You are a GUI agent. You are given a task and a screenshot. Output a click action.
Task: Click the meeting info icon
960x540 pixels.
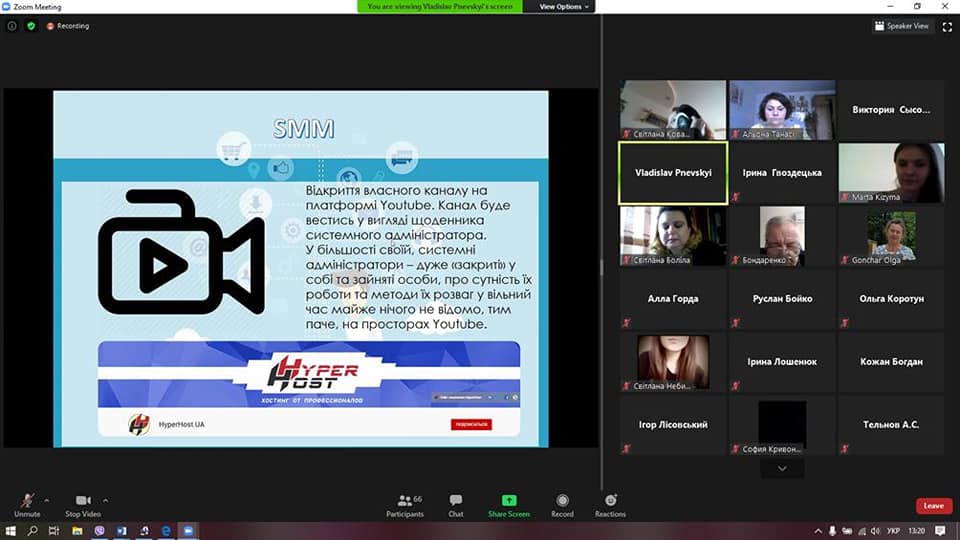coord(12,26)
